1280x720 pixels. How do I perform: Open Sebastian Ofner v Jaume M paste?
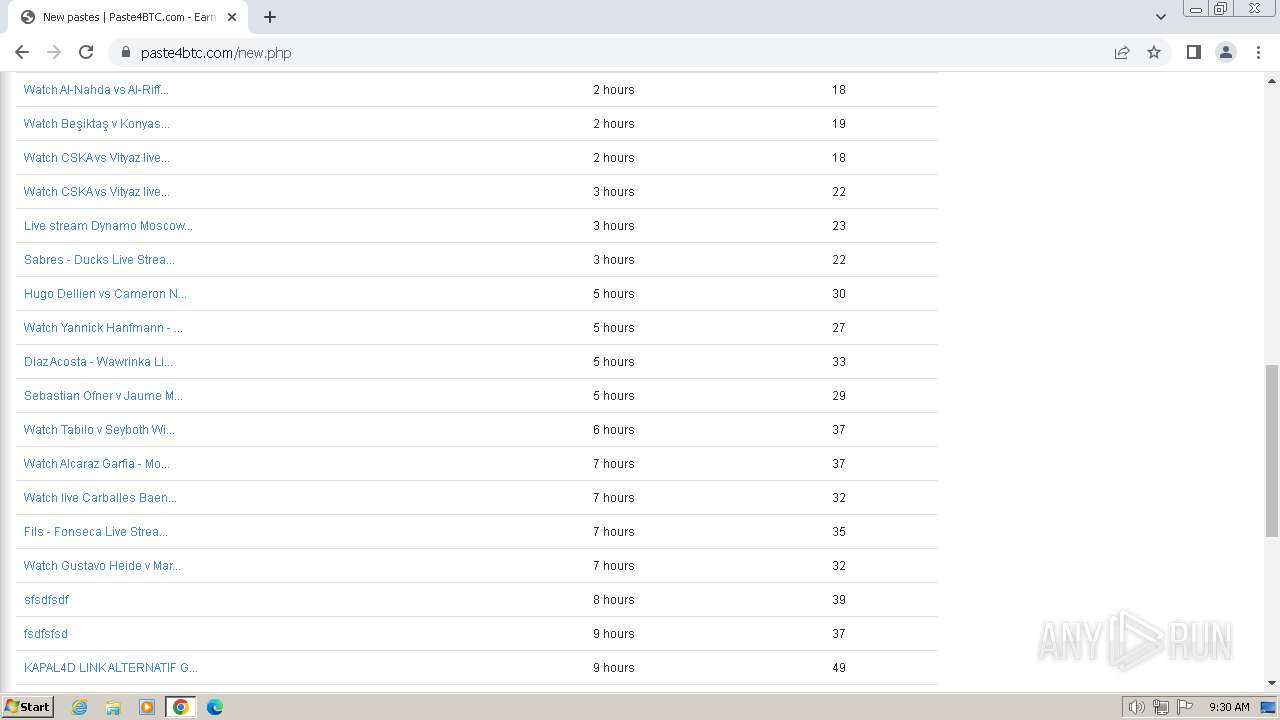(103, 396)
